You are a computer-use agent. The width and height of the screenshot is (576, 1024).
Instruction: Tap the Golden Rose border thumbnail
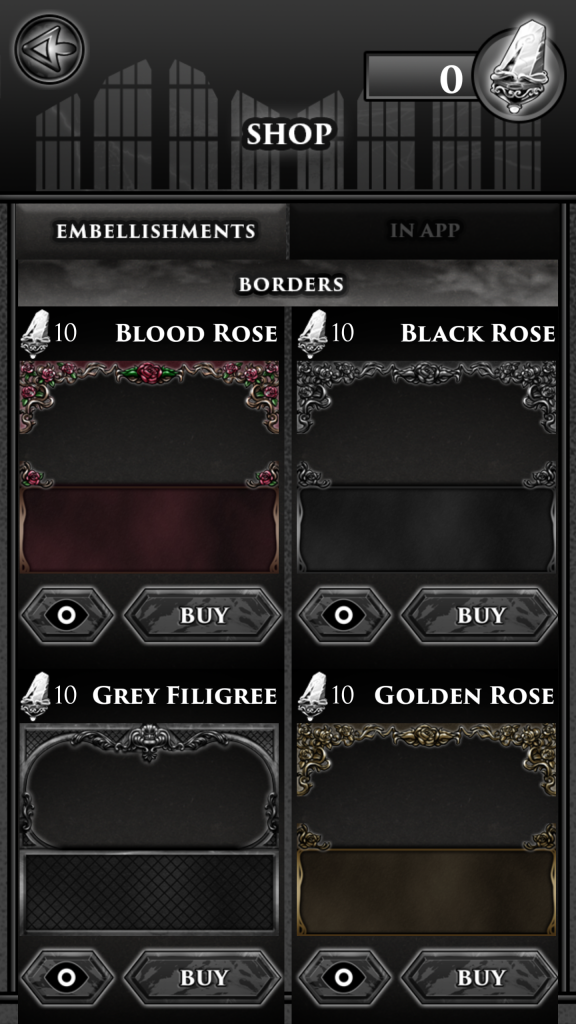(426, 829)
